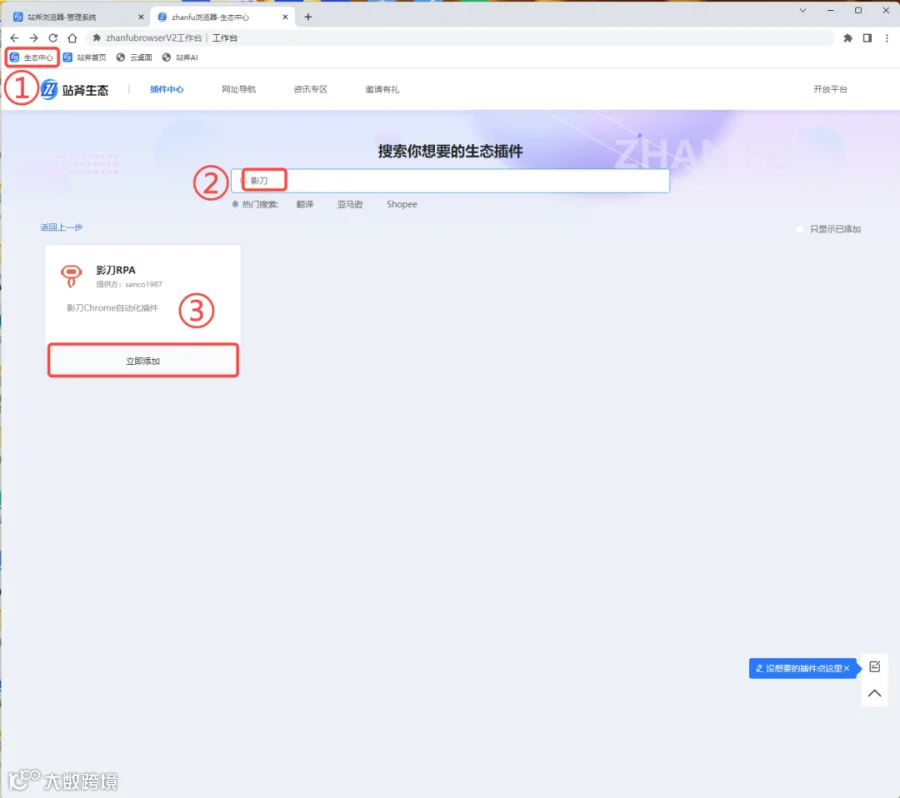Reload the page with refresh icon
This screenshot has height=798, width=900.
[53, 38]
